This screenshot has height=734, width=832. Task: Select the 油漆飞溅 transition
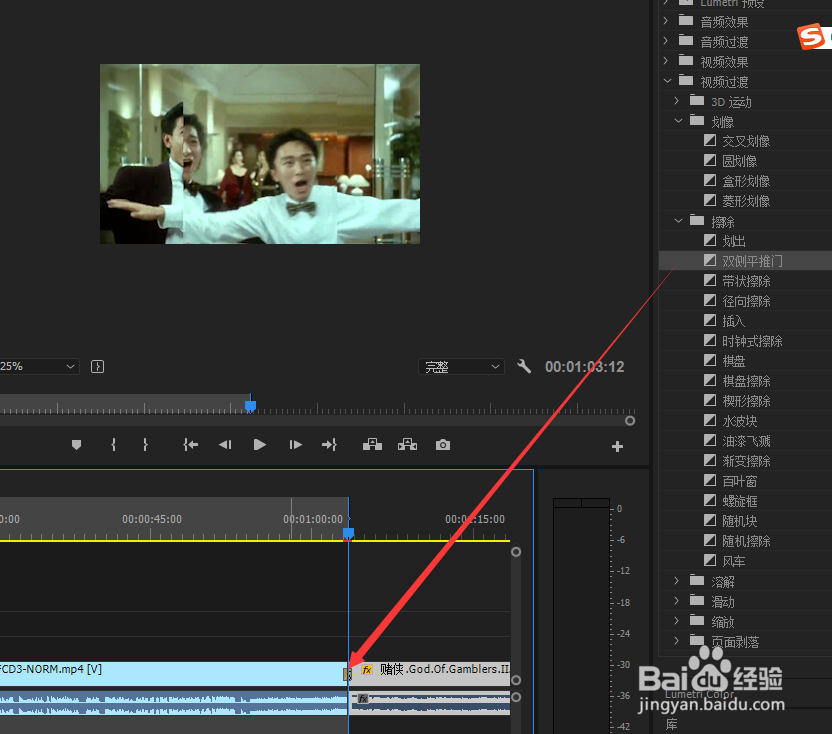coord(746,441)
